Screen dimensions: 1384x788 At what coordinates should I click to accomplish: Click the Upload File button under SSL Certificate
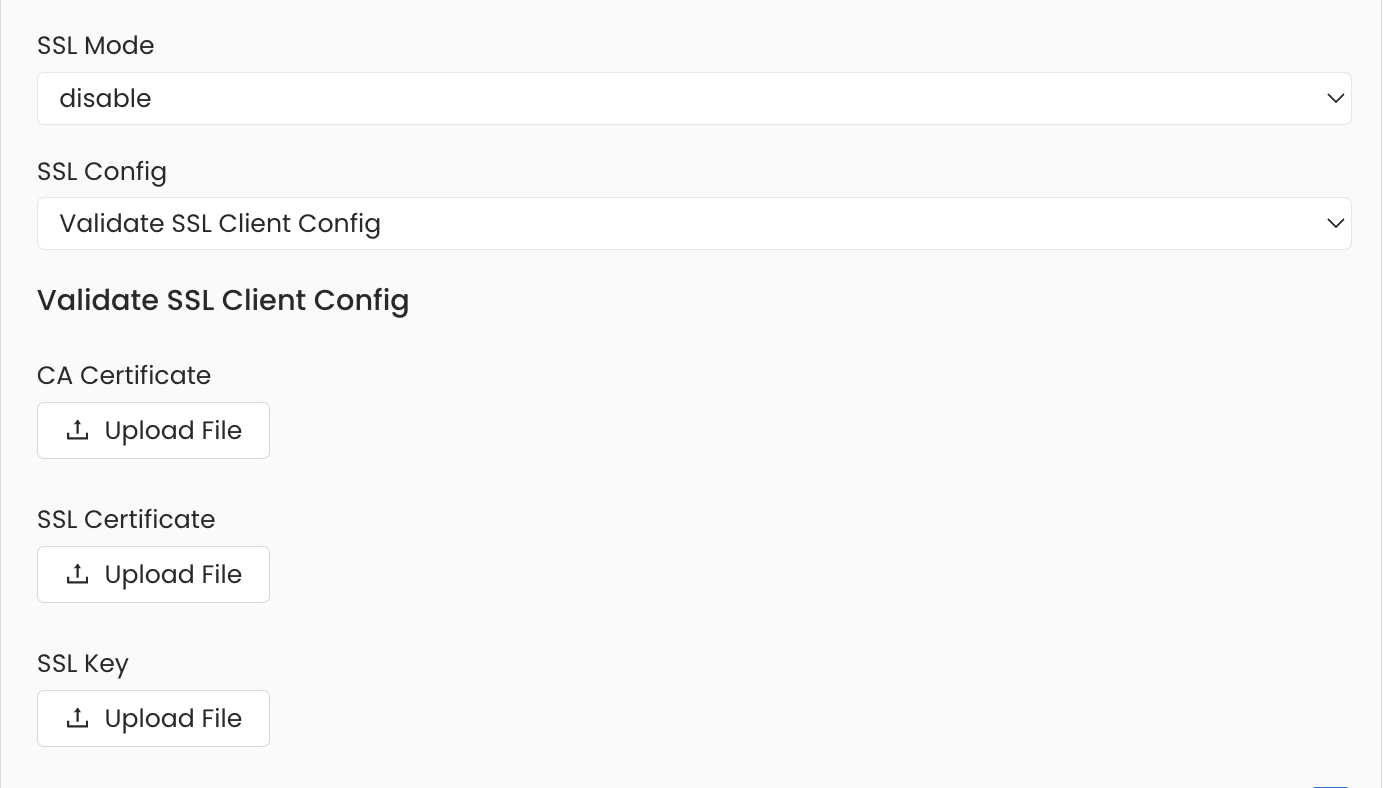153,574
